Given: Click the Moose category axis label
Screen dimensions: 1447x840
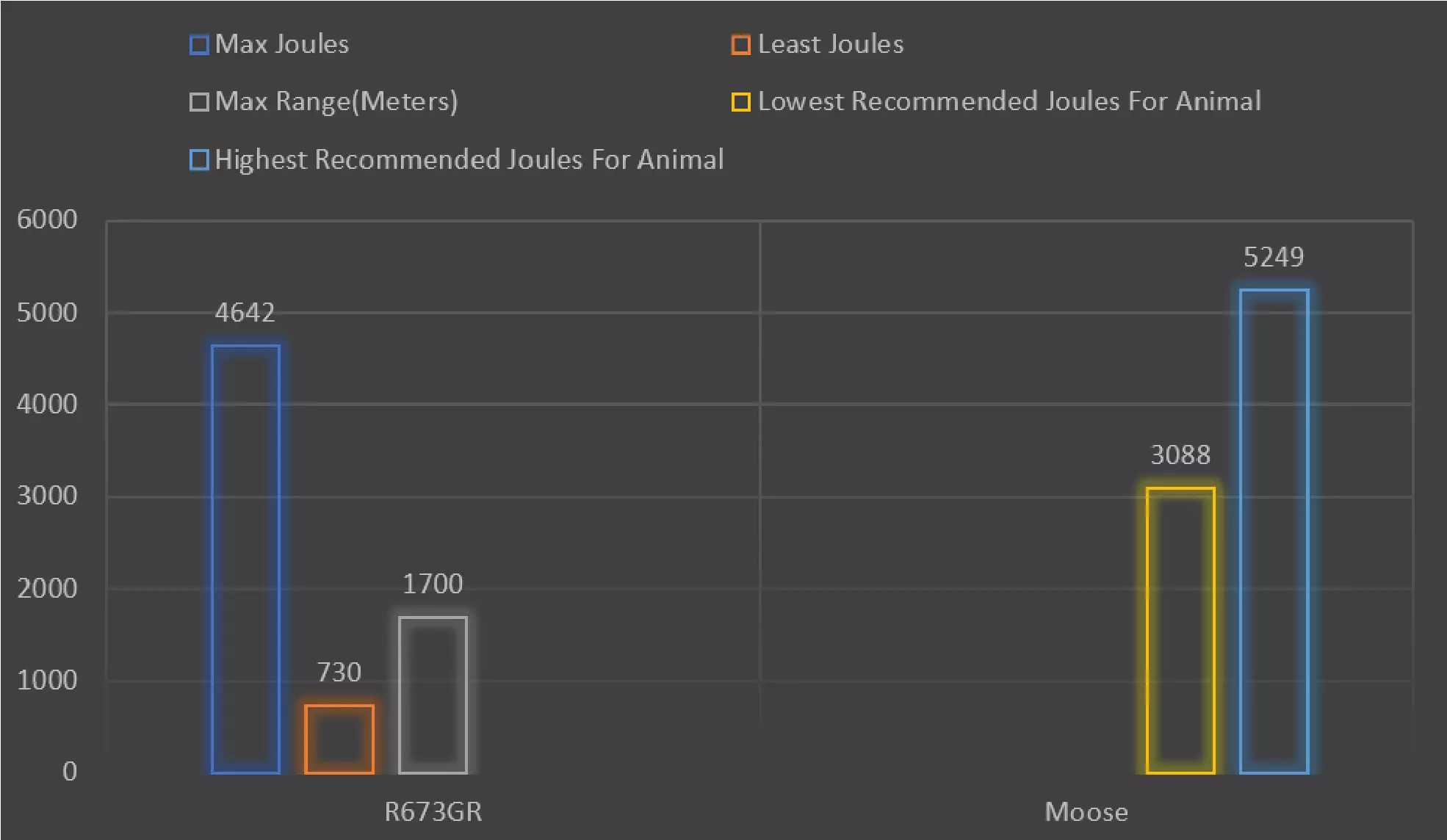Looking at the screenshot, I should [1086, 812].
